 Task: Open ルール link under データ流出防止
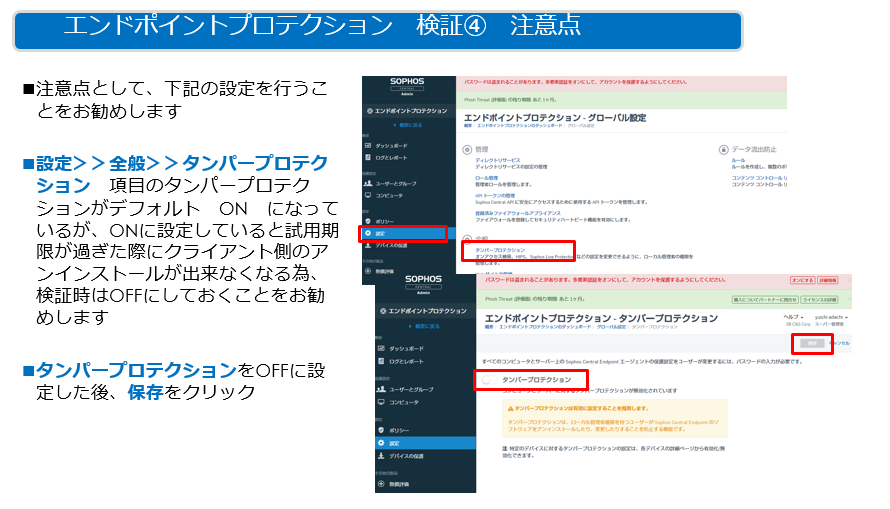pyautogui.click(x=738, y=161)
